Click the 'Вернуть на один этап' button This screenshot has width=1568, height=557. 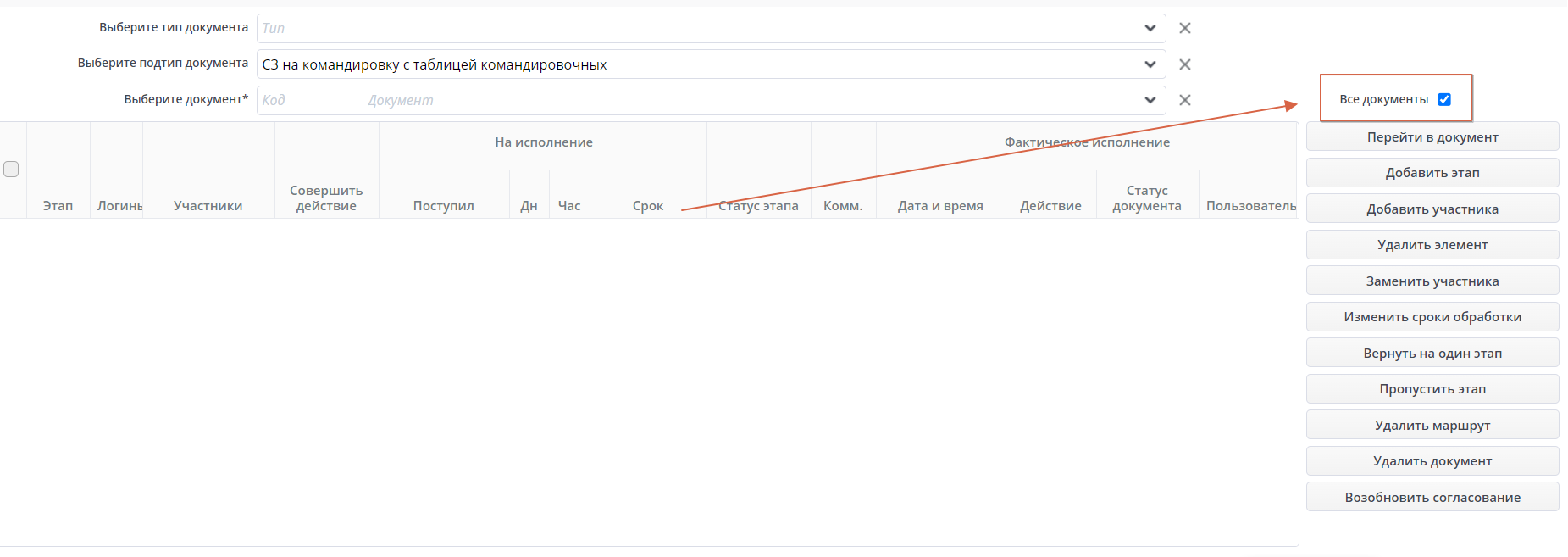click(1432, 353)
